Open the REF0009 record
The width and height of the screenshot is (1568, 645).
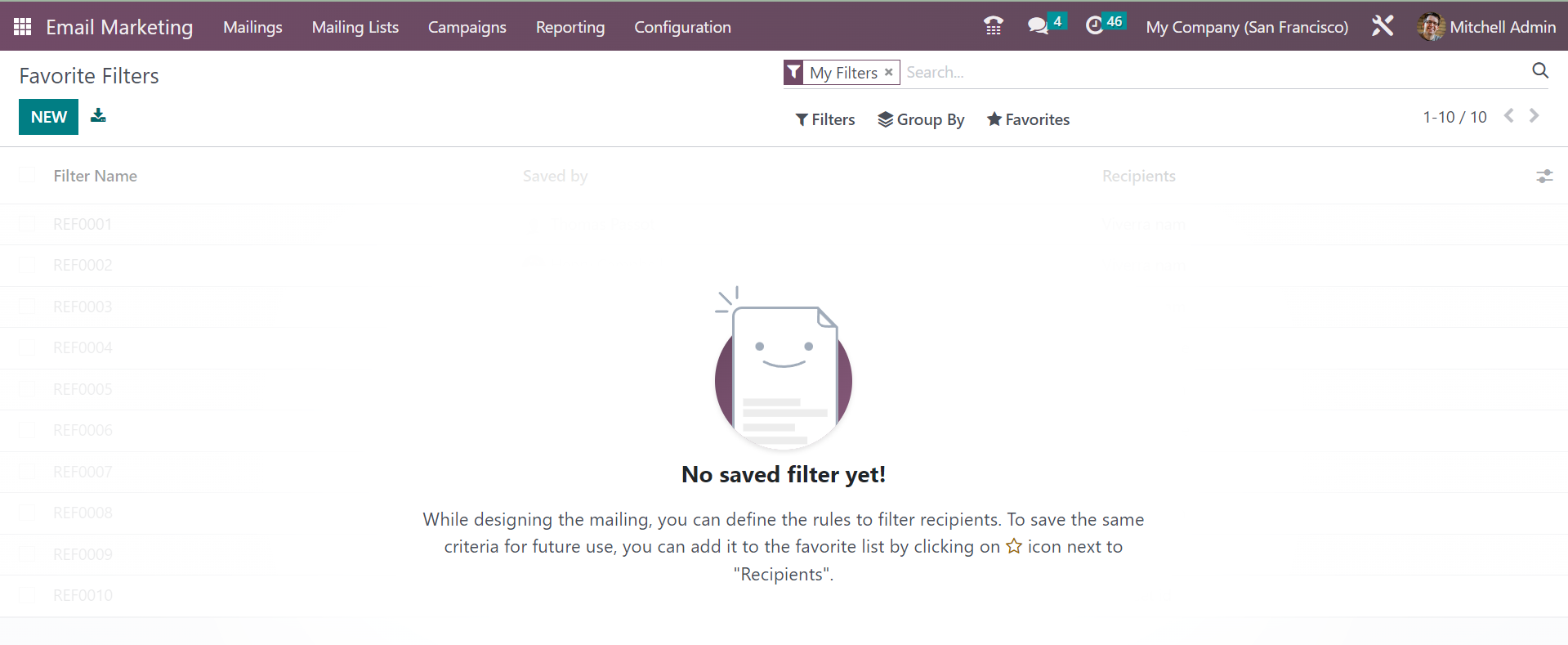(83, 554)
